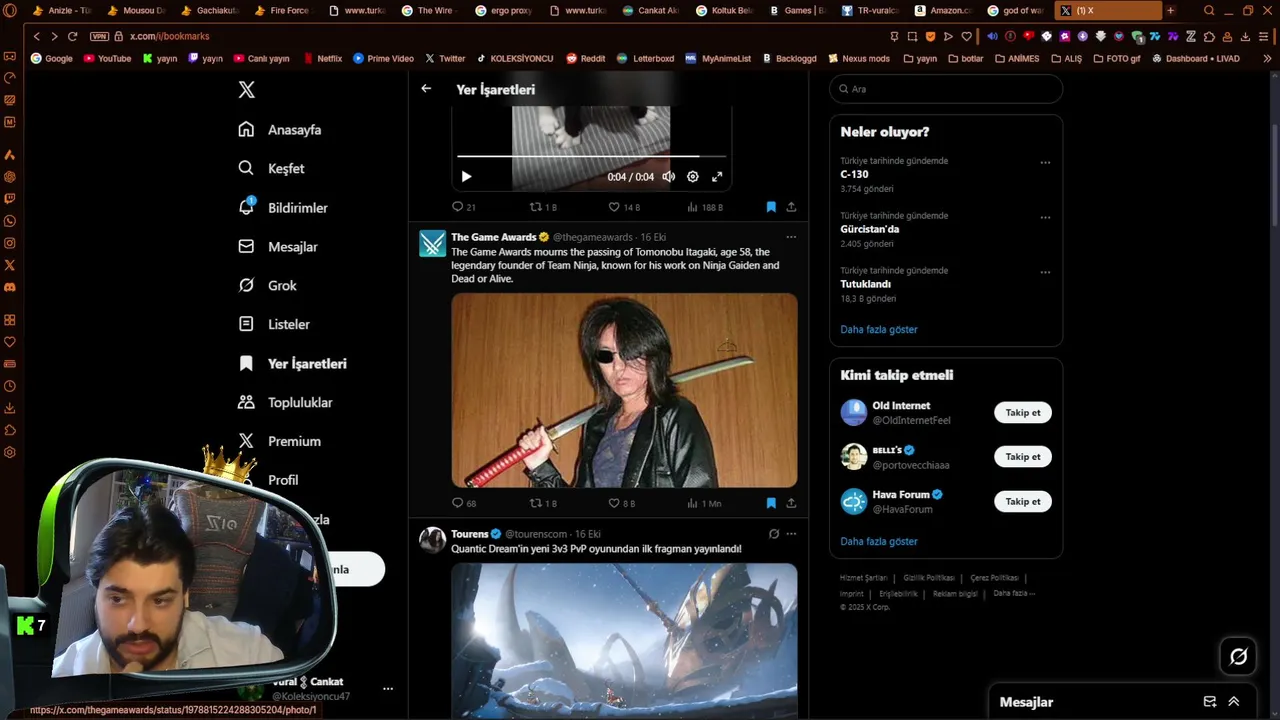Image resolution: width=1280 pixels, height=720 pixels.
Task: Click the Ara search field
Action: pyautogui.click(x=946, y=89)
